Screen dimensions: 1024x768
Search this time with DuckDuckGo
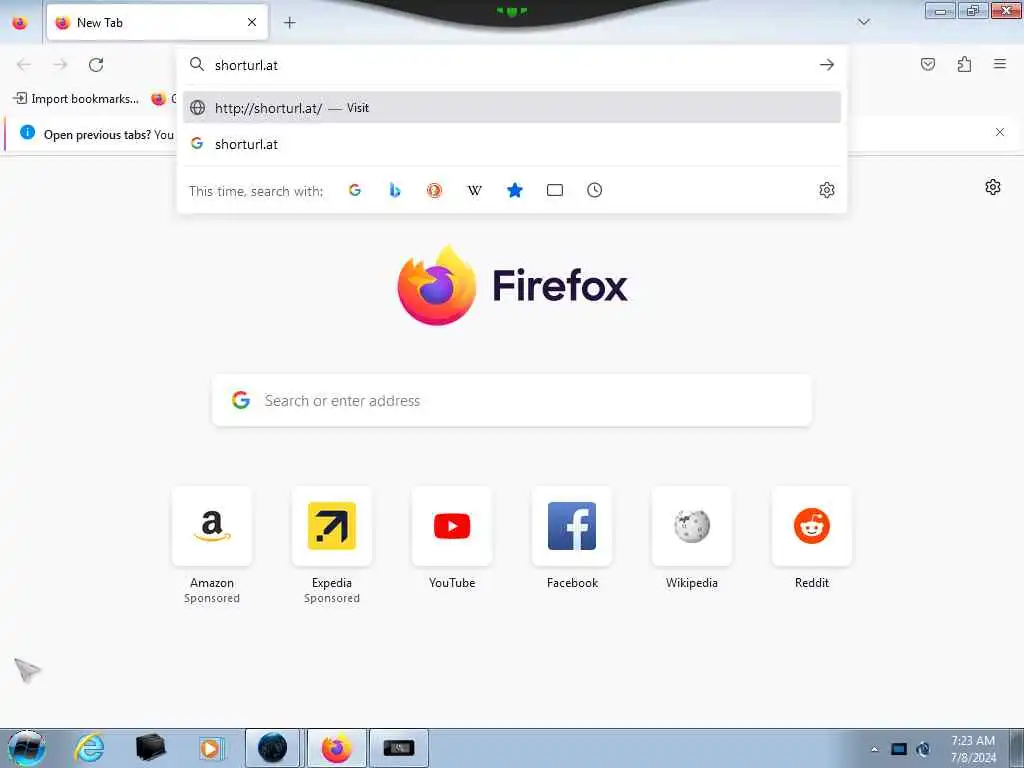click(434, 190)
